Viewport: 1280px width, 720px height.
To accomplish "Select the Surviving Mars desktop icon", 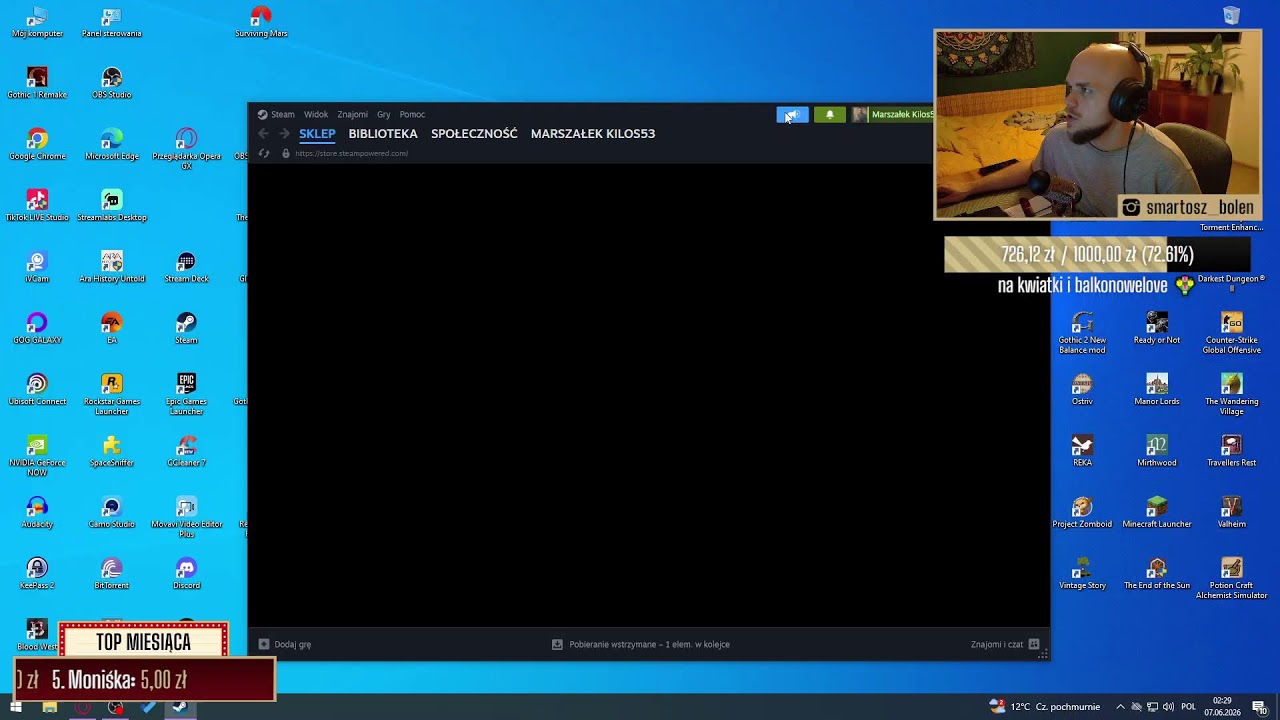I will (261, 23).
